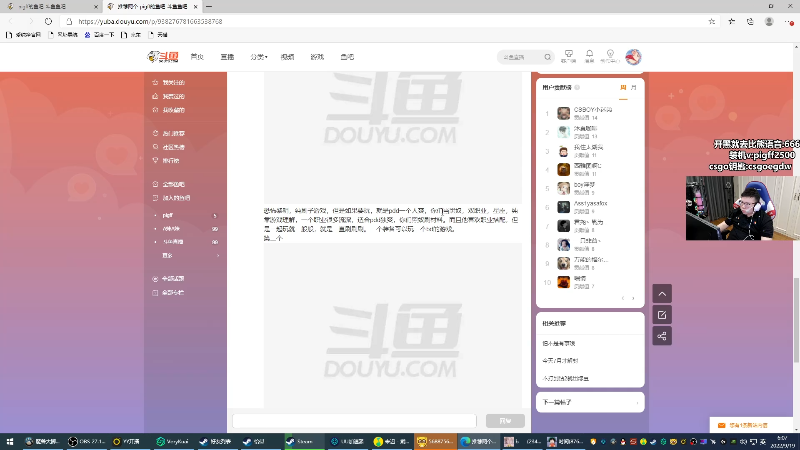
Task: Click the comment send button
Action: click(505, 421)
